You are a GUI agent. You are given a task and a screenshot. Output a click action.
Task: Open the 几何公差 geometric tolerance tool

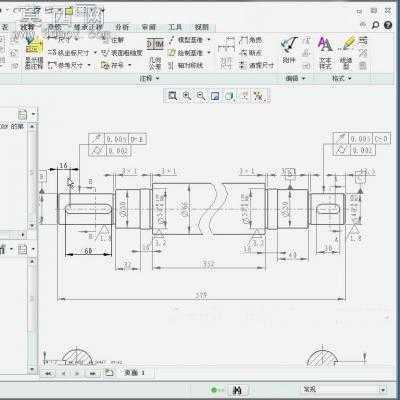pyautogui.click(x=155, y=53)
